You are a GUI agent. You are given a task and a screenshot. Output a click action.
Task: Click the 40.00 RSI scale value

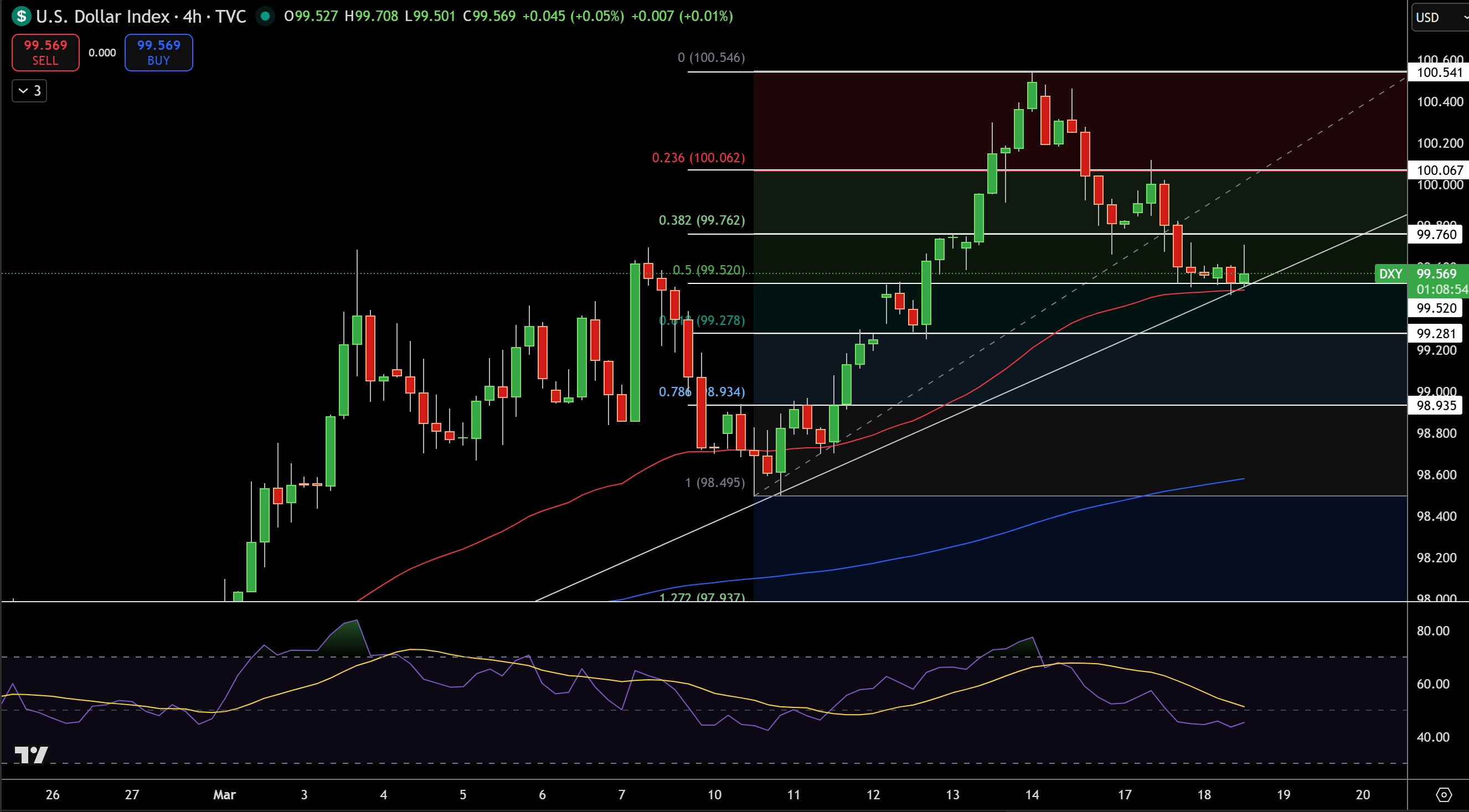1432,737
